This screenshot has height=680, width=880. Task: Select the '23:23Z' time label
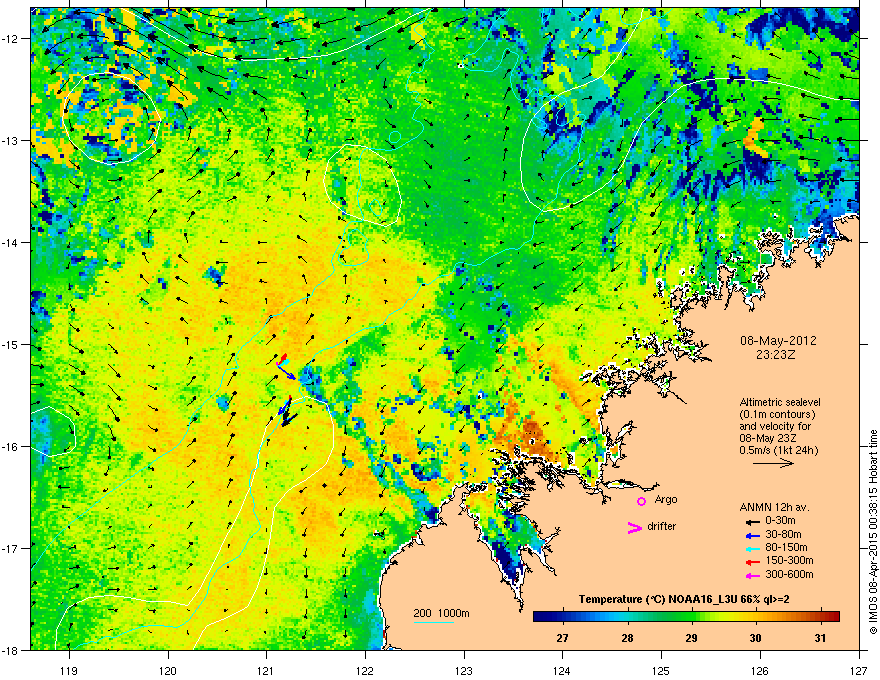click(x=778, y=355)
